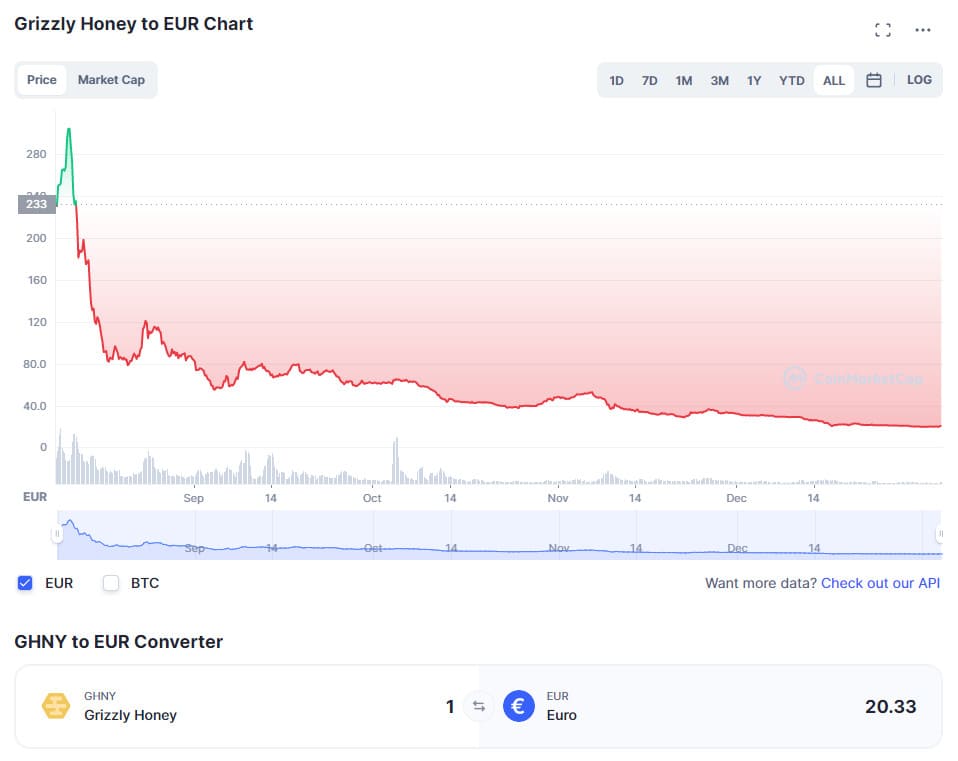This screenshot has height=761, width=958.
Task: Click the swap currencies arrows icon
Action: 479,707
